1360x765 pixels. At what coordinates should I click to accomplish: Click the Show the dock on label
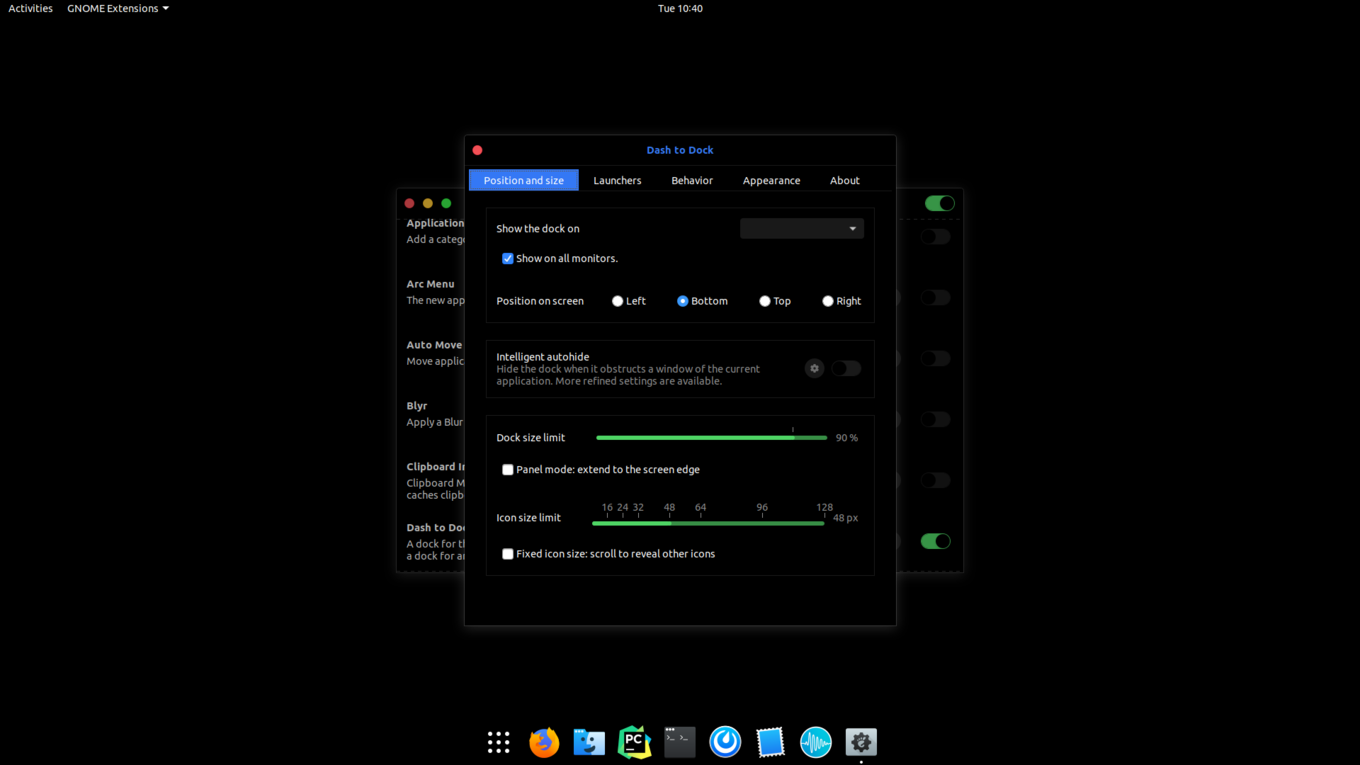(538, 228)
